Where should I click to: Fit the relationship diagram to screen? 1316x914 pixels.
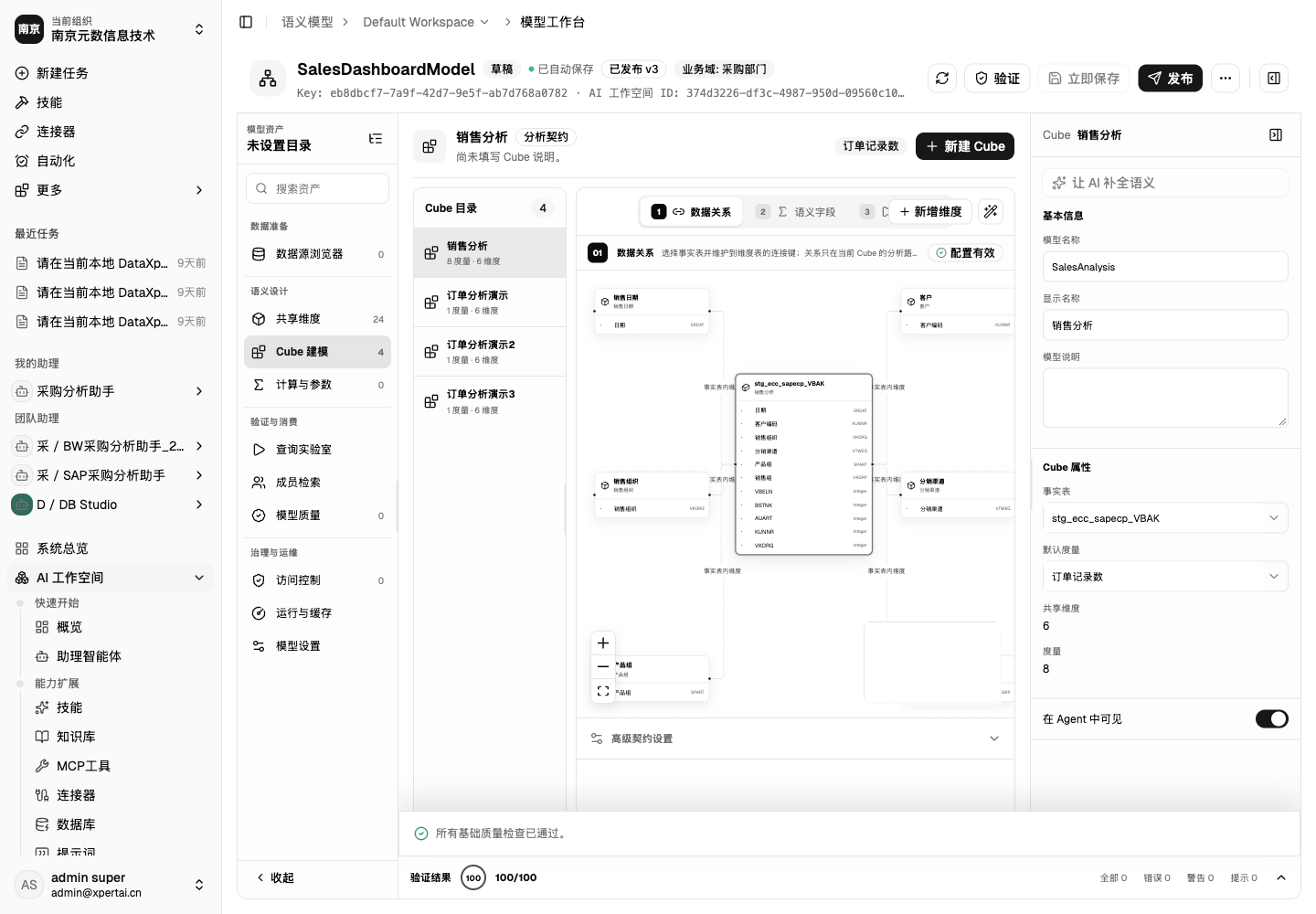(603, 691)
